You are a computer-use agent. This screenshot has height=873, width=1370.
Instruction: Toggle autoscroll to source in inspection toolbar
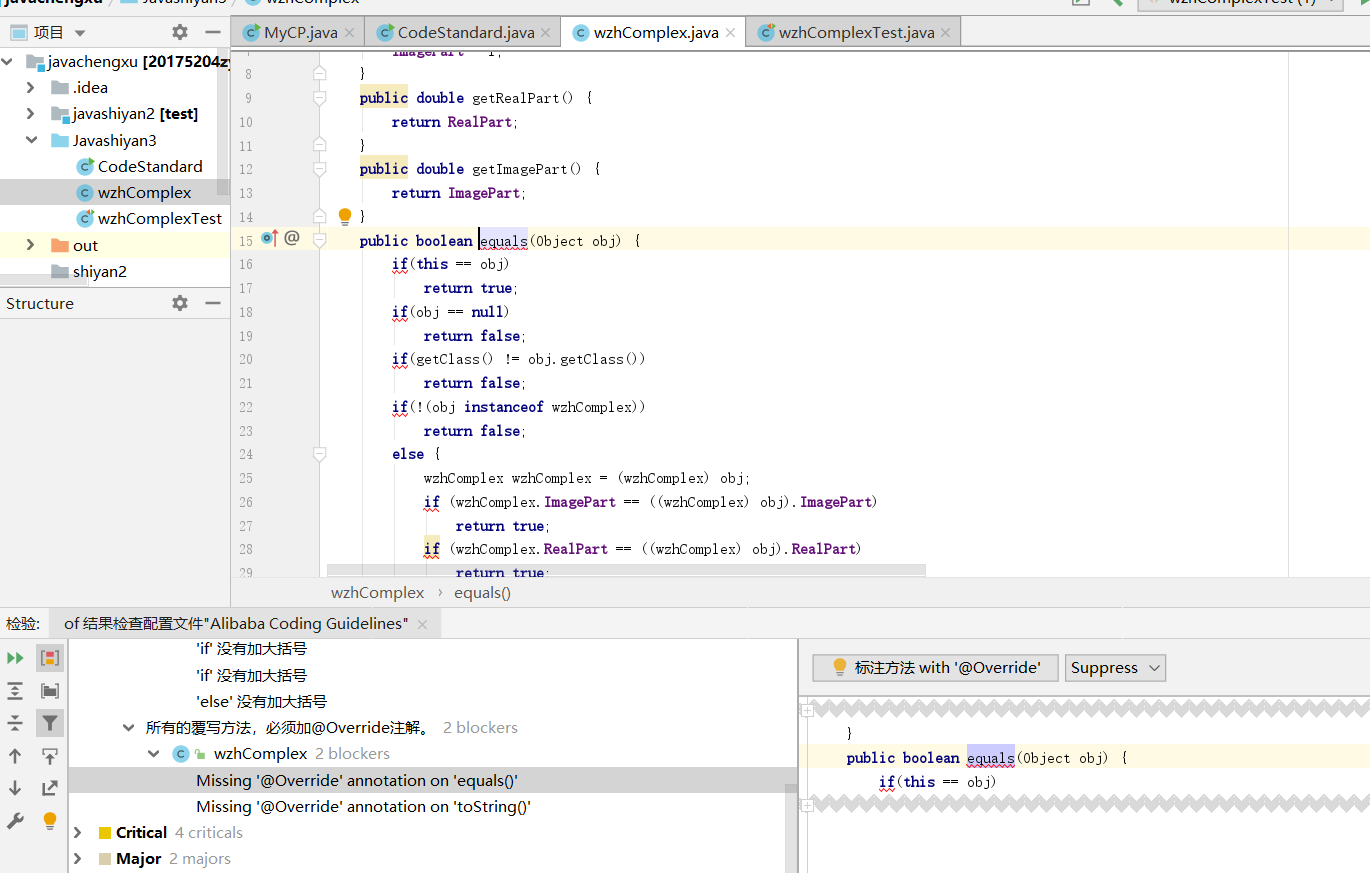coord(50,756)
